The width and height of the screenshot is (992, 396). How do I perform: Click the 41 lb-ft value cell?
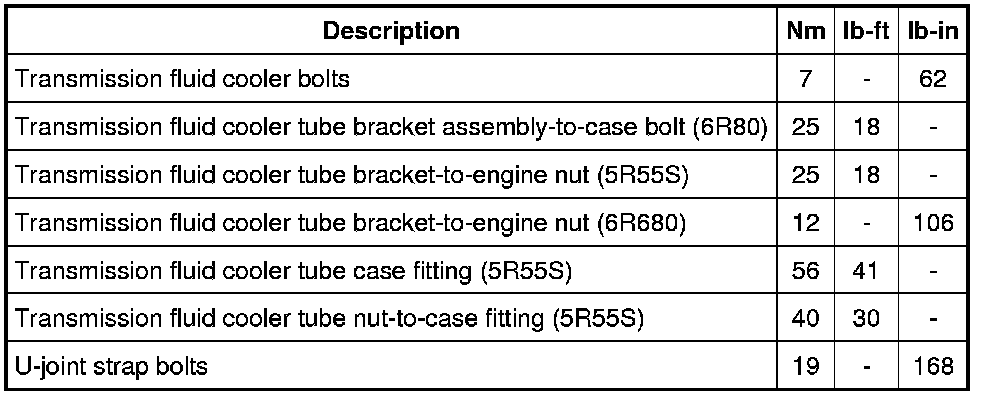865,270
